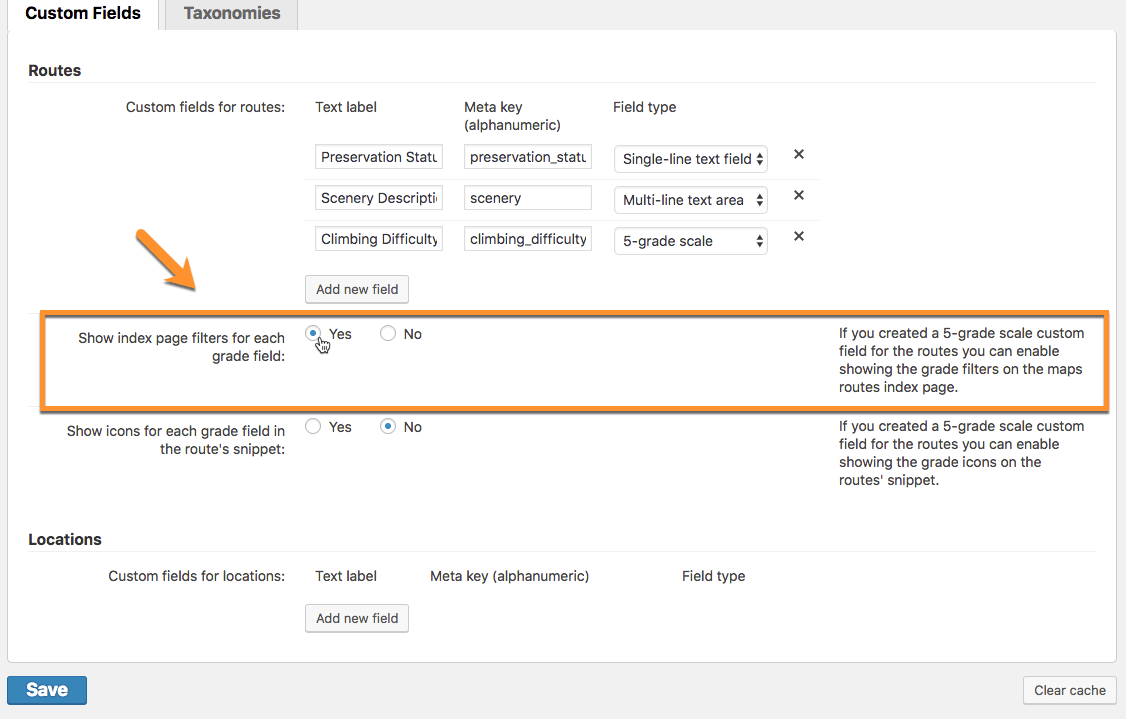The height and width of the screenshot is (719, 1126).
Task: Expand Multi-line text area type dropdown
Action: pos(690,200)
